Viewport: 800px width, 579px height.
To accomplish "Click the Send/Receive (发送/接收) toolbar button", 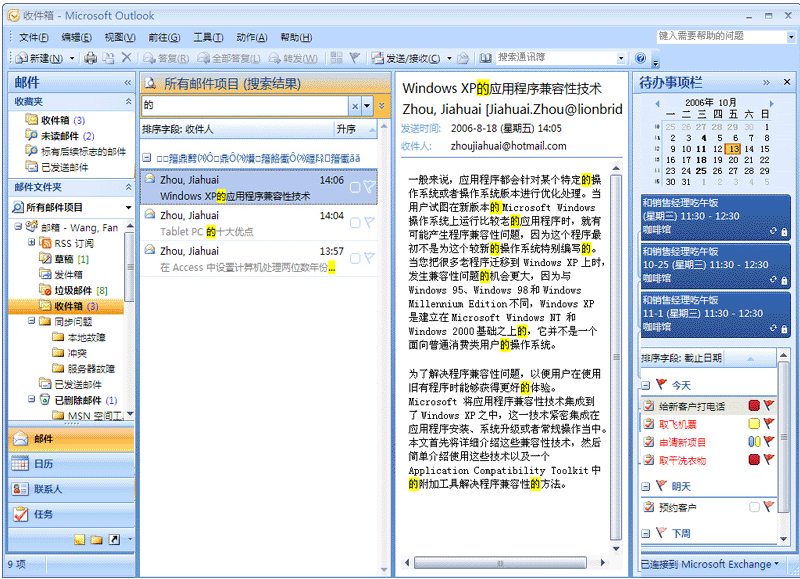I will click(x=412, y=58).
